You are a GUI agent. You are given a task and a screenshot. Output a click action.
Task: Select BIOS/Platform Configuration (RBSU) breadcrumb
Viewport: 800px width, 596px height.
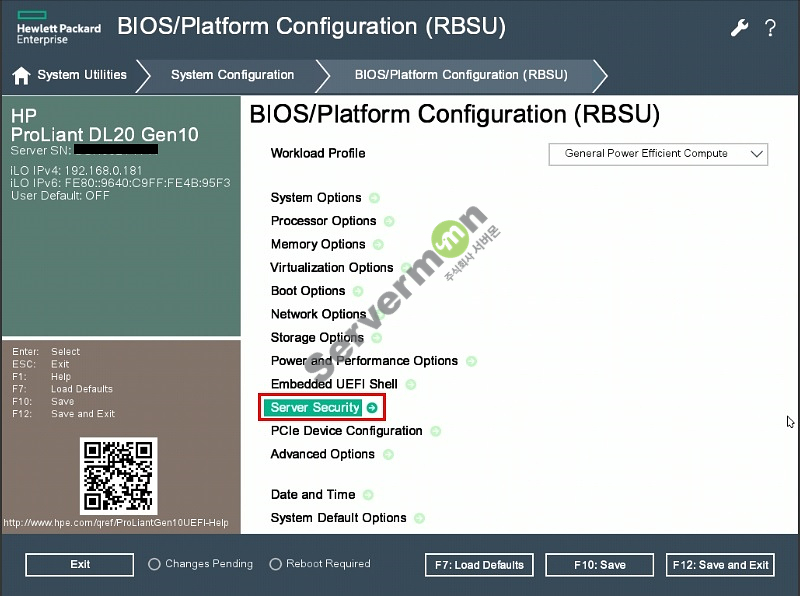click(461, 75)
